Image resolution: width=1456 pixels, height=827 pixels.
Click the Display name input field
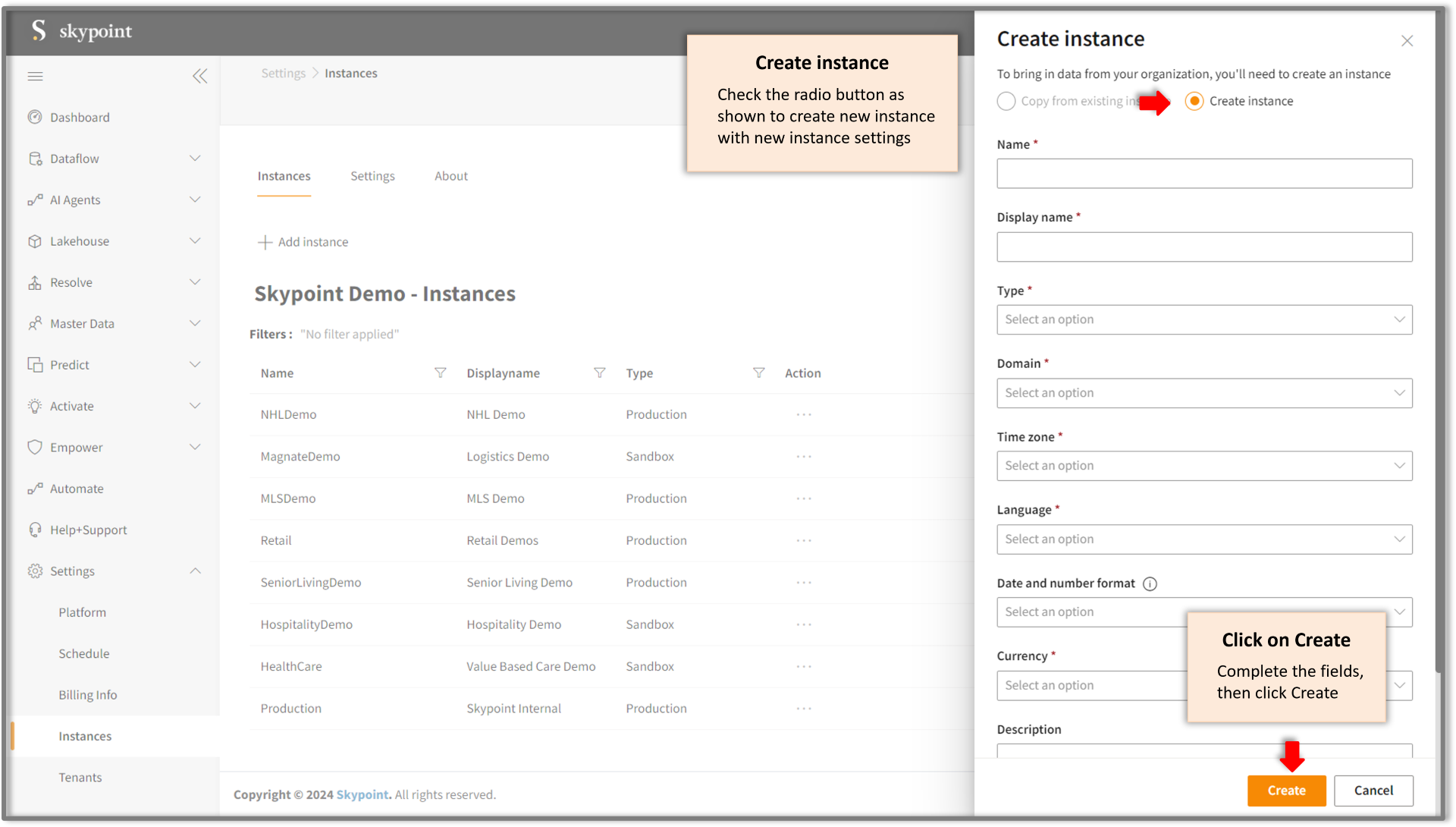(x=1203, y=247)
